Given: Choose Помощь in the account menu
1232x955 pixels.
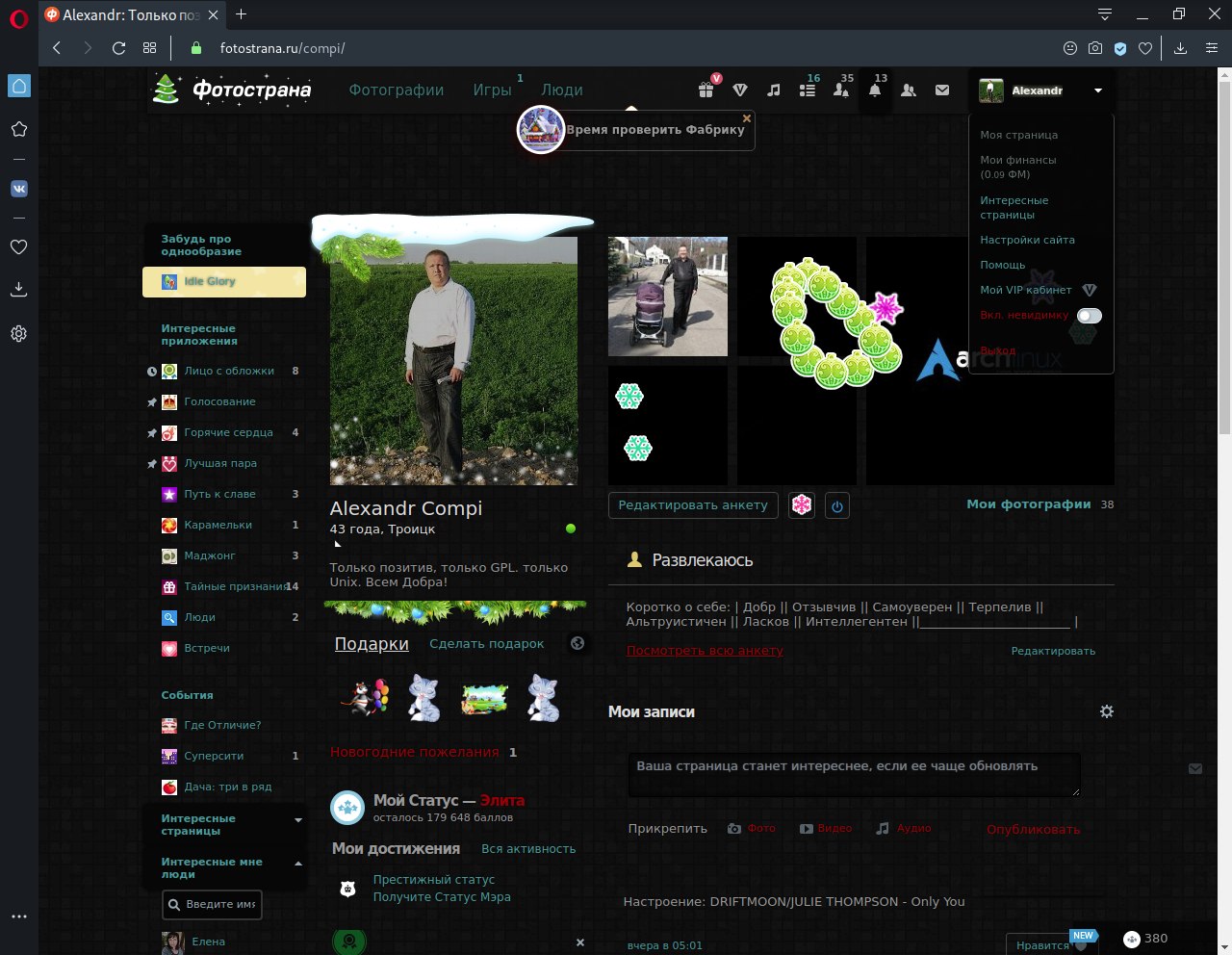Looking at the screenshot, I should point(1003,265).
